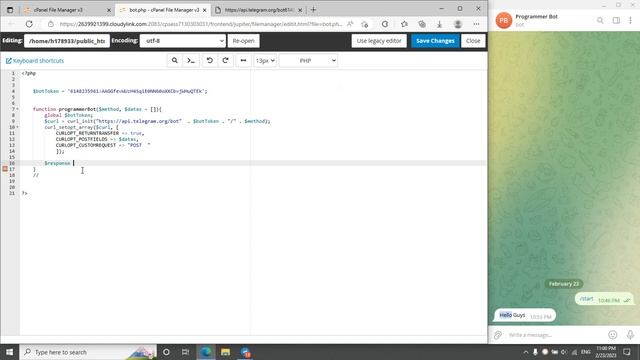Click the $botToken line in code
Viewport: 640px width, 360px height.
click(120, 91)
